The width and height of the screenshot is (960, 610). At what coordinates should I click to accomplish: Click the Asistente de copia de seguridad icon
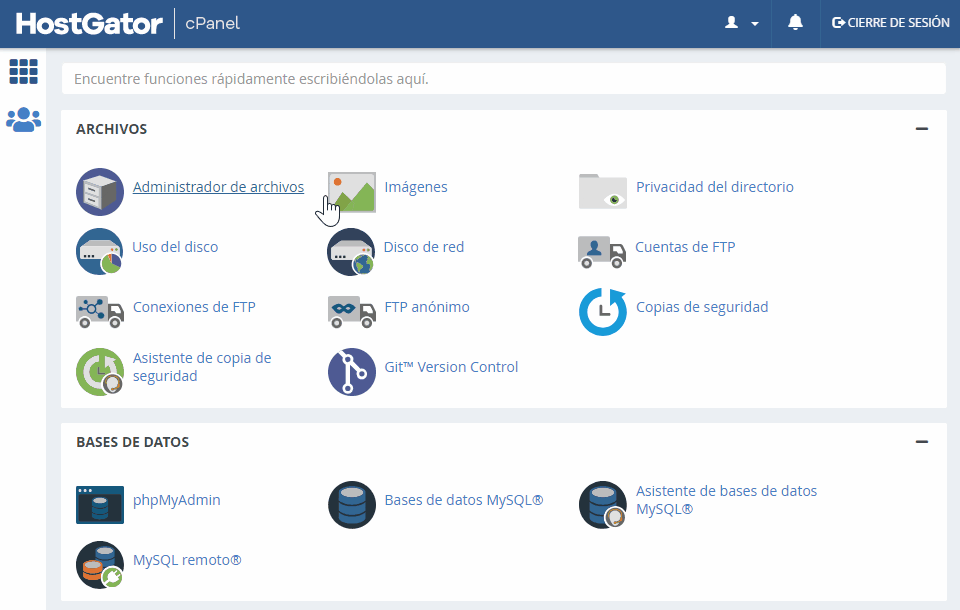(x=100, y=372)
